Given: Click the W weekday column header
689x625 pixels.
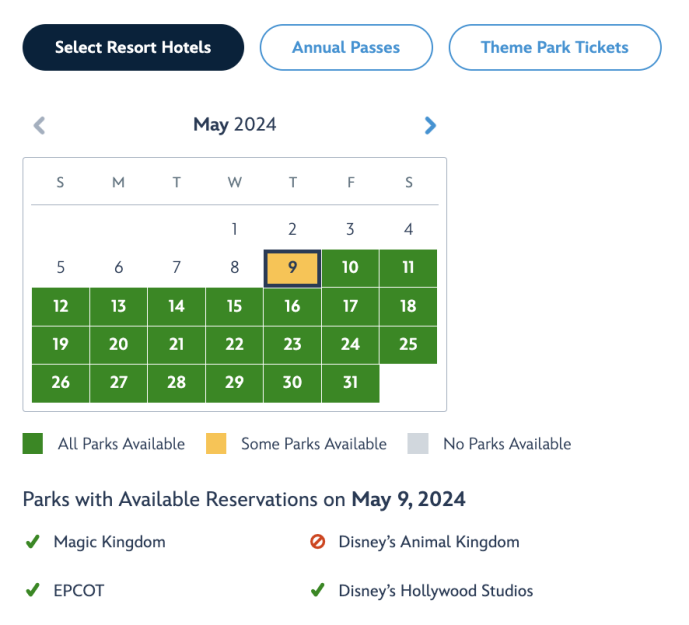Looking at the screenshot, I should coord(235,182).
